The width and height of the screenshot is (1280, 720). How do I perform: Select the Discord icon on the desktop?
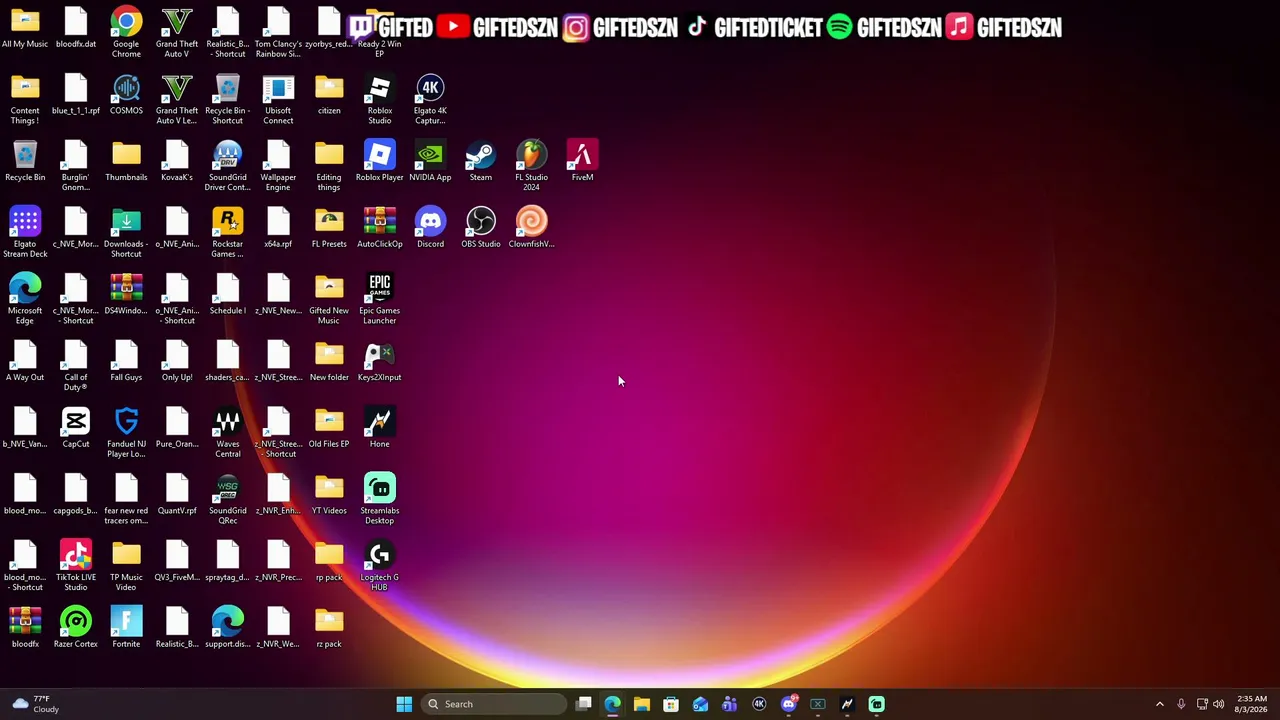(430, 228)
